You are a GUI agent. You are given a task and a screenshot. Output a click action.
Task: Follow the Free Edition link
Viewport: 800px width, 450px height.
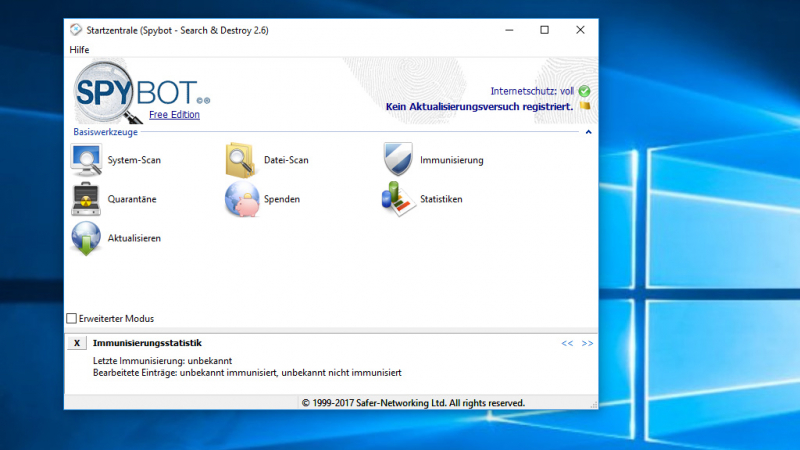(174, 115)
